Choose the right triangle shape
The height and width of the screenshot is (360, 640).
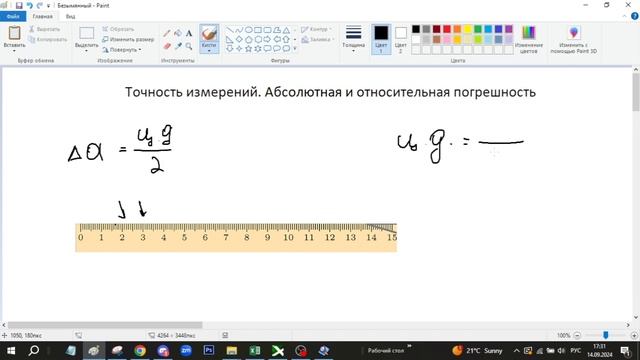pos(230,40)
